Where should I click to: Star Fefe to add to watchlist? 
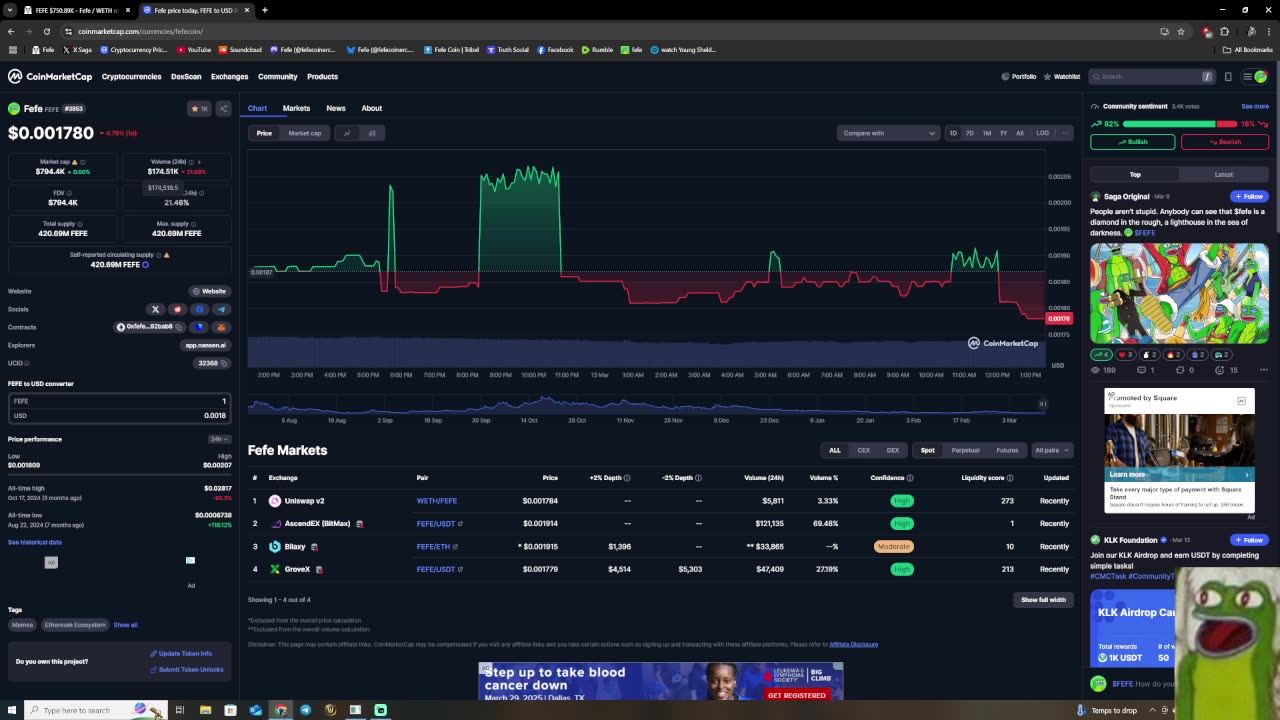[x=200, y=108]
